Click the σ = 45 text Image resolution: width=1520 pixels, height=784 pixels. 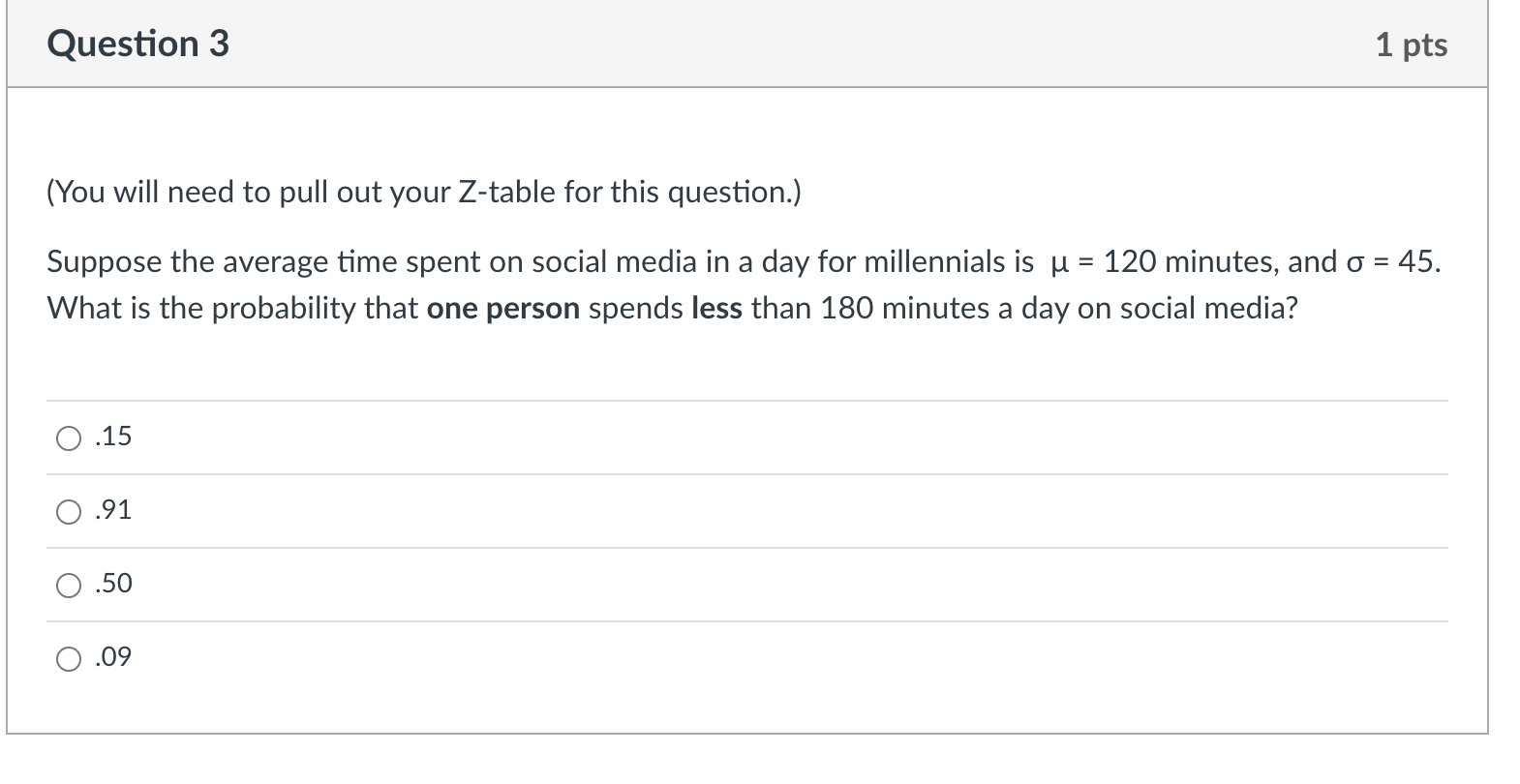[x=1394, y=261]
